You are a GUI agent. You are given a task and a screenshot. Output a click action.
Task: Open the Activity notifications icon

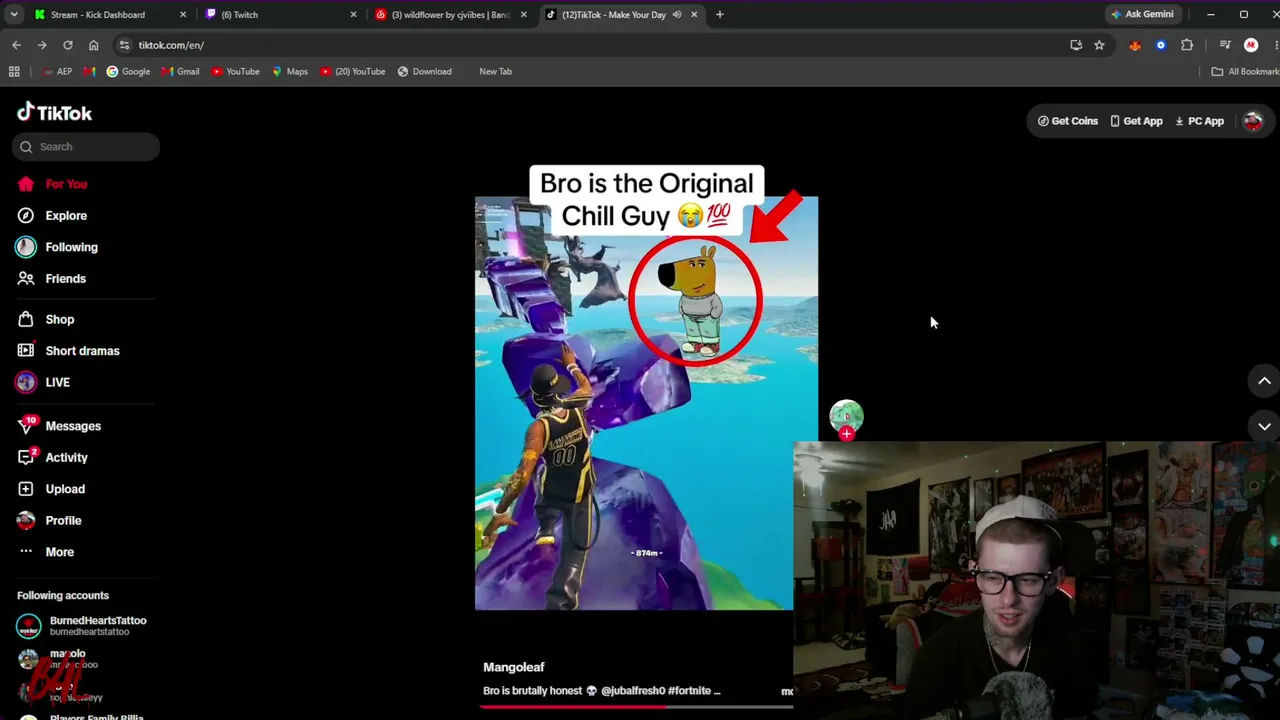tap(26, 457)
